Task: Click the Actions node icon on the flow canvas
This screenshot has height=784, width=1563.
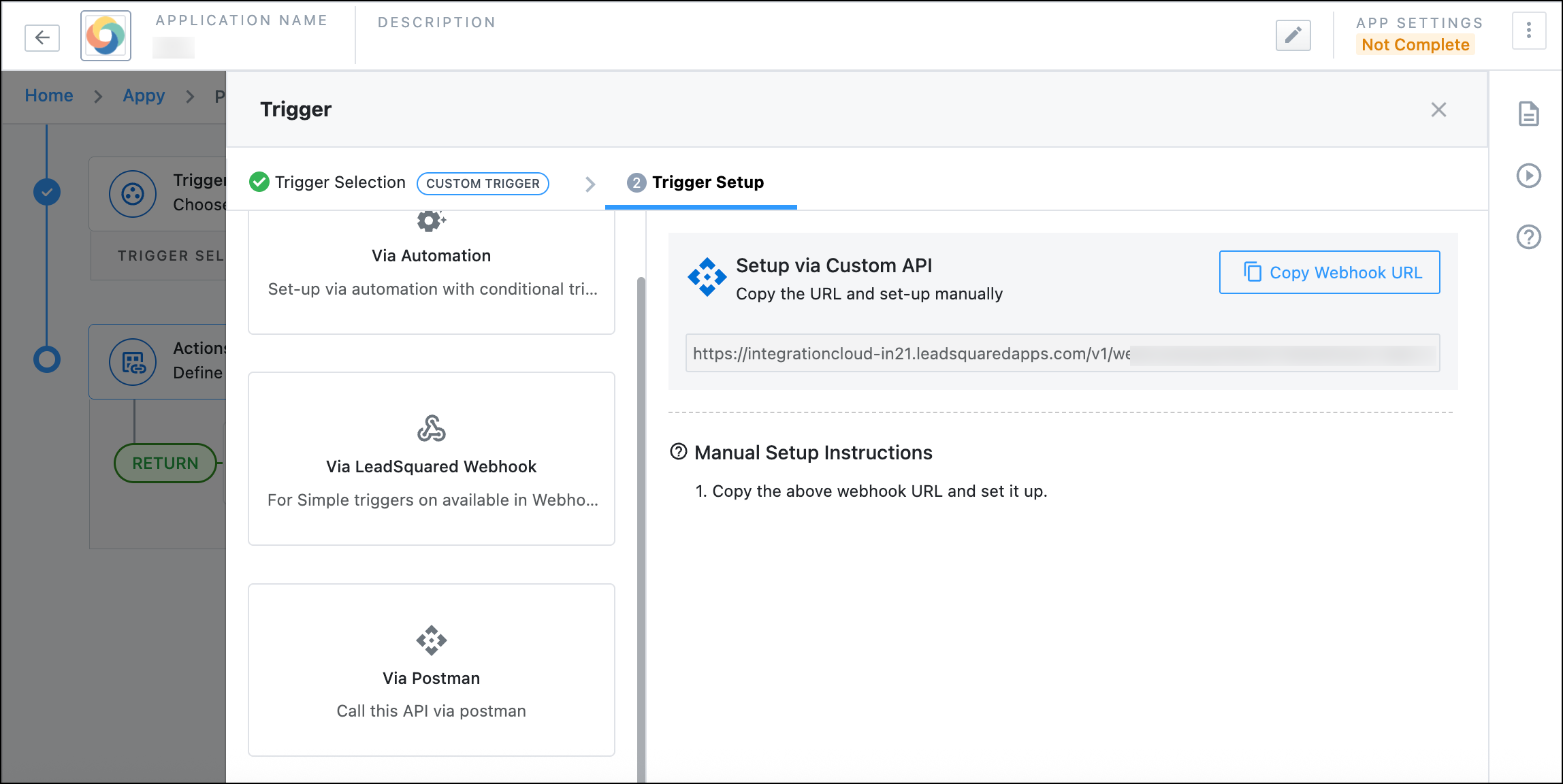Action: pyautogui.click(x=133, y=362)
